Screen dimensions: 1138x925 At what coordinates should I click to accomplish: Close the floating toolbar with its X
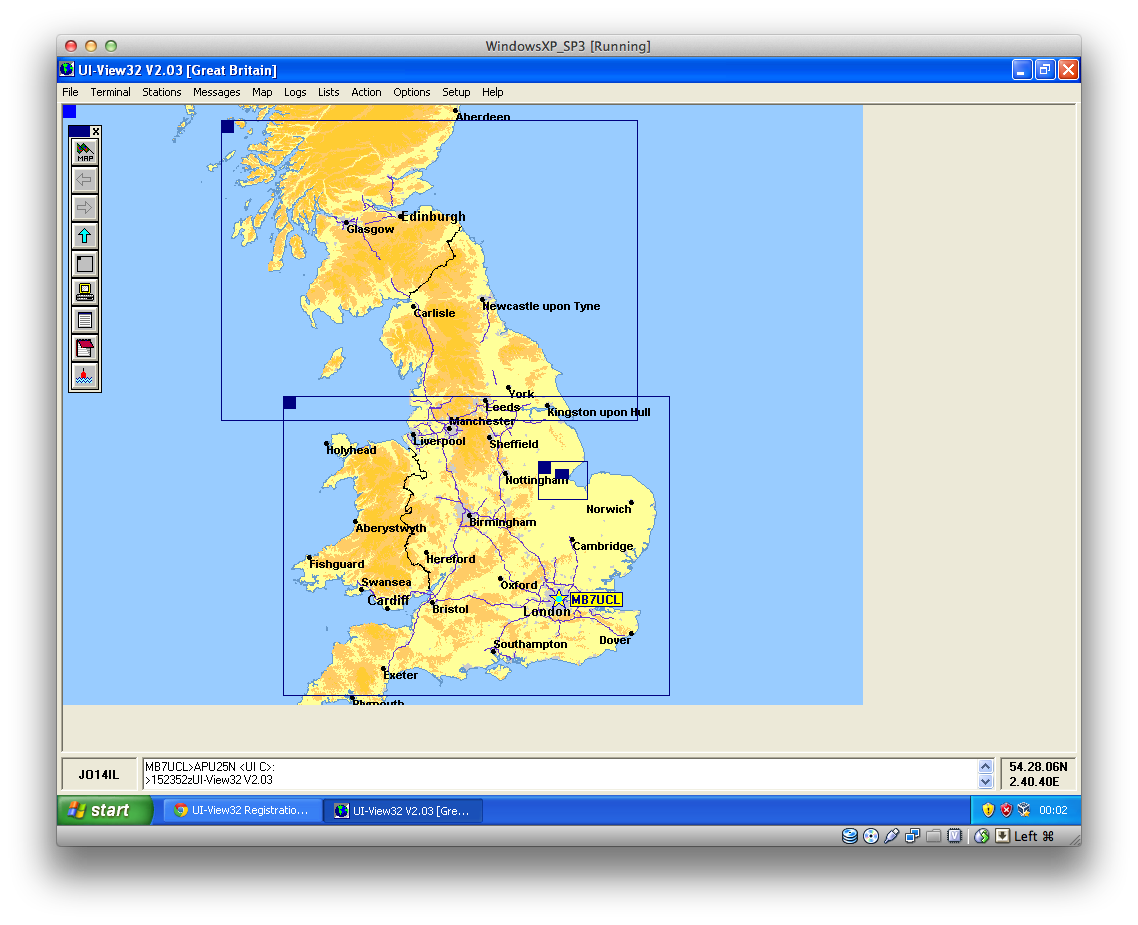95,131
